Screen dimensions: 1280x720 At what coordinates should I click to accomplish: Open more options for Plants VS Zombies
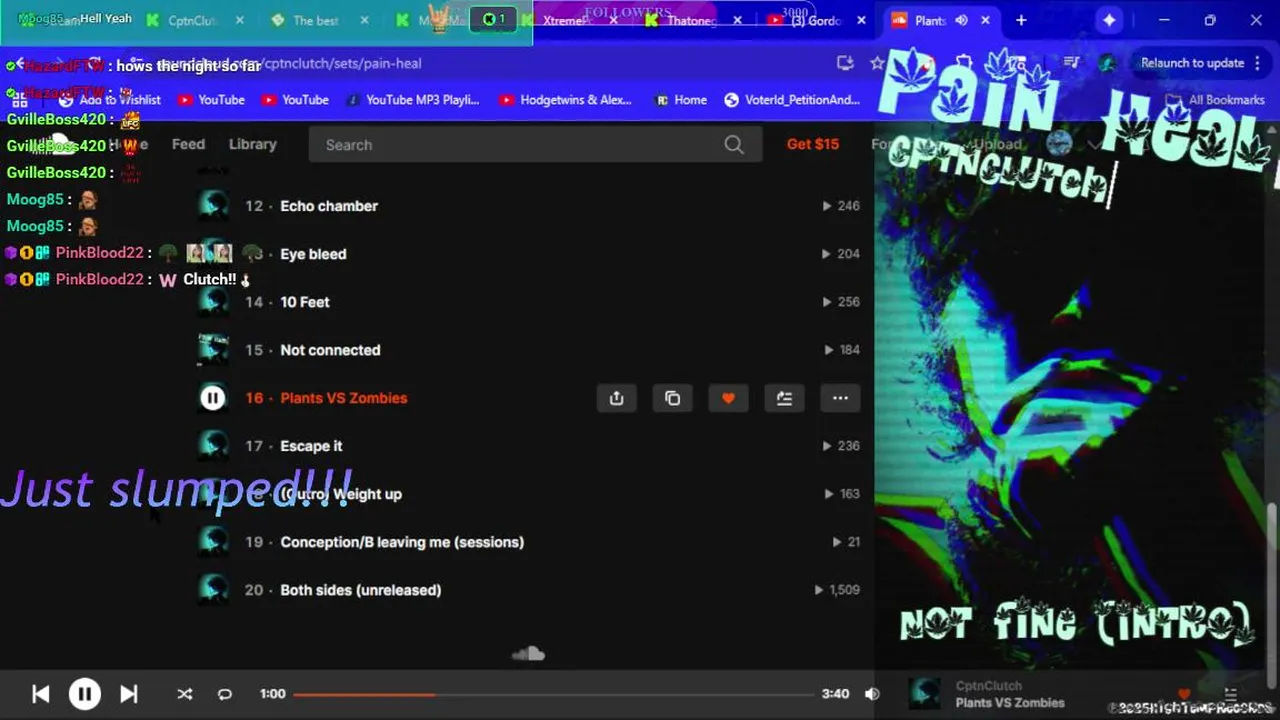840,398
